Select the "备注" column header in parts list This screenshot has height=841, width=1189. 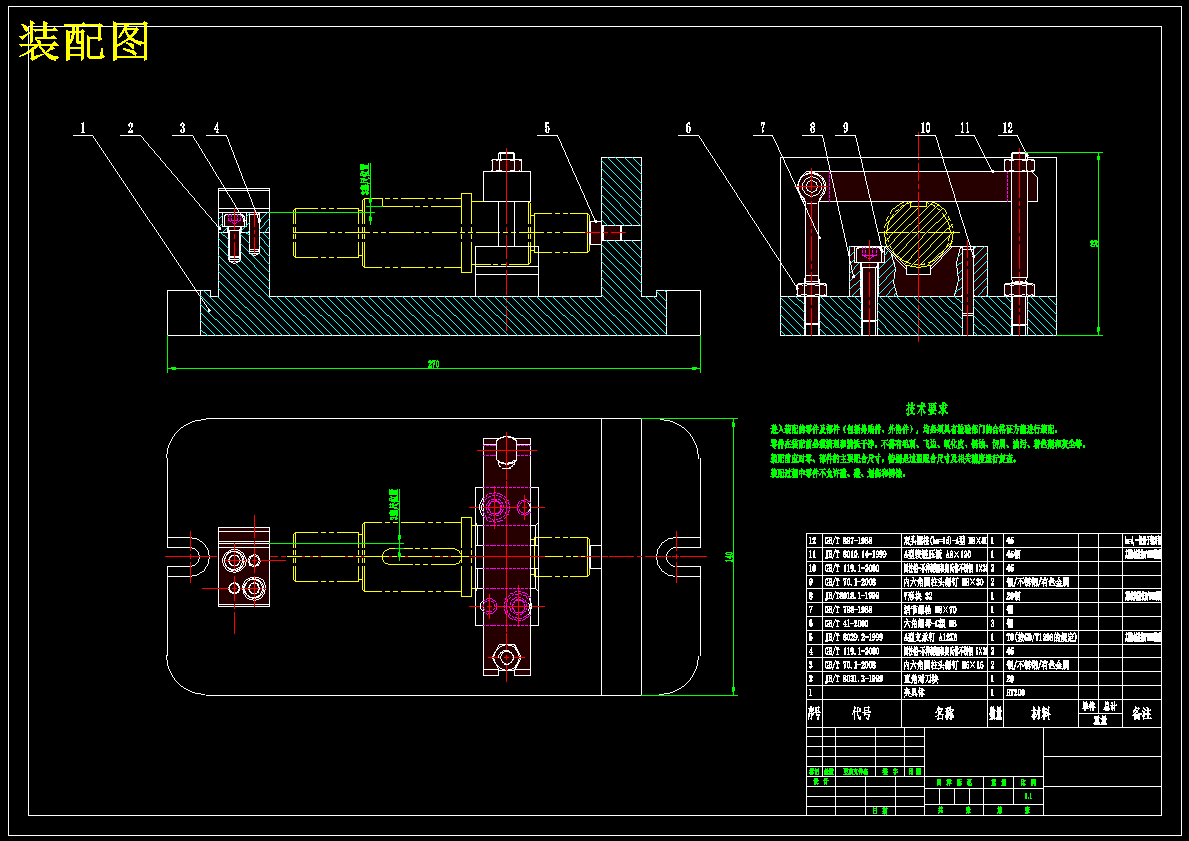point(1141,714)
